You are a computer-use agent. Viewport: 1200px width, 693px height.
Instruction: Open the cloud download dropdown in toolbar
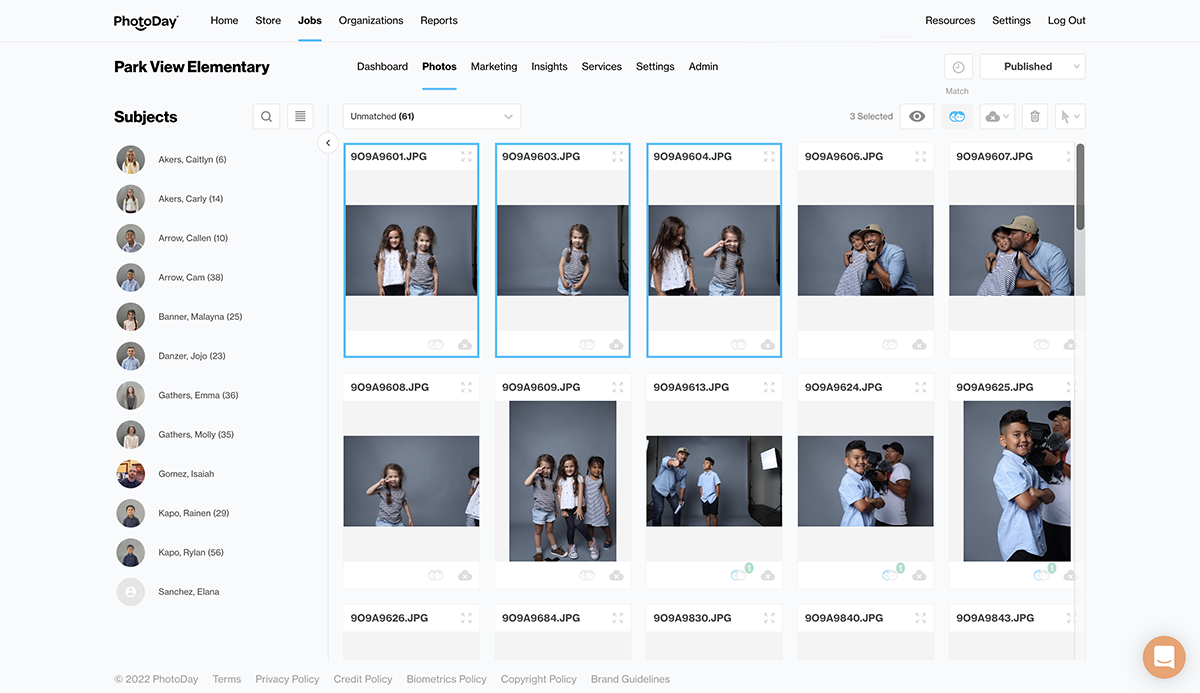tap(997, 117)
